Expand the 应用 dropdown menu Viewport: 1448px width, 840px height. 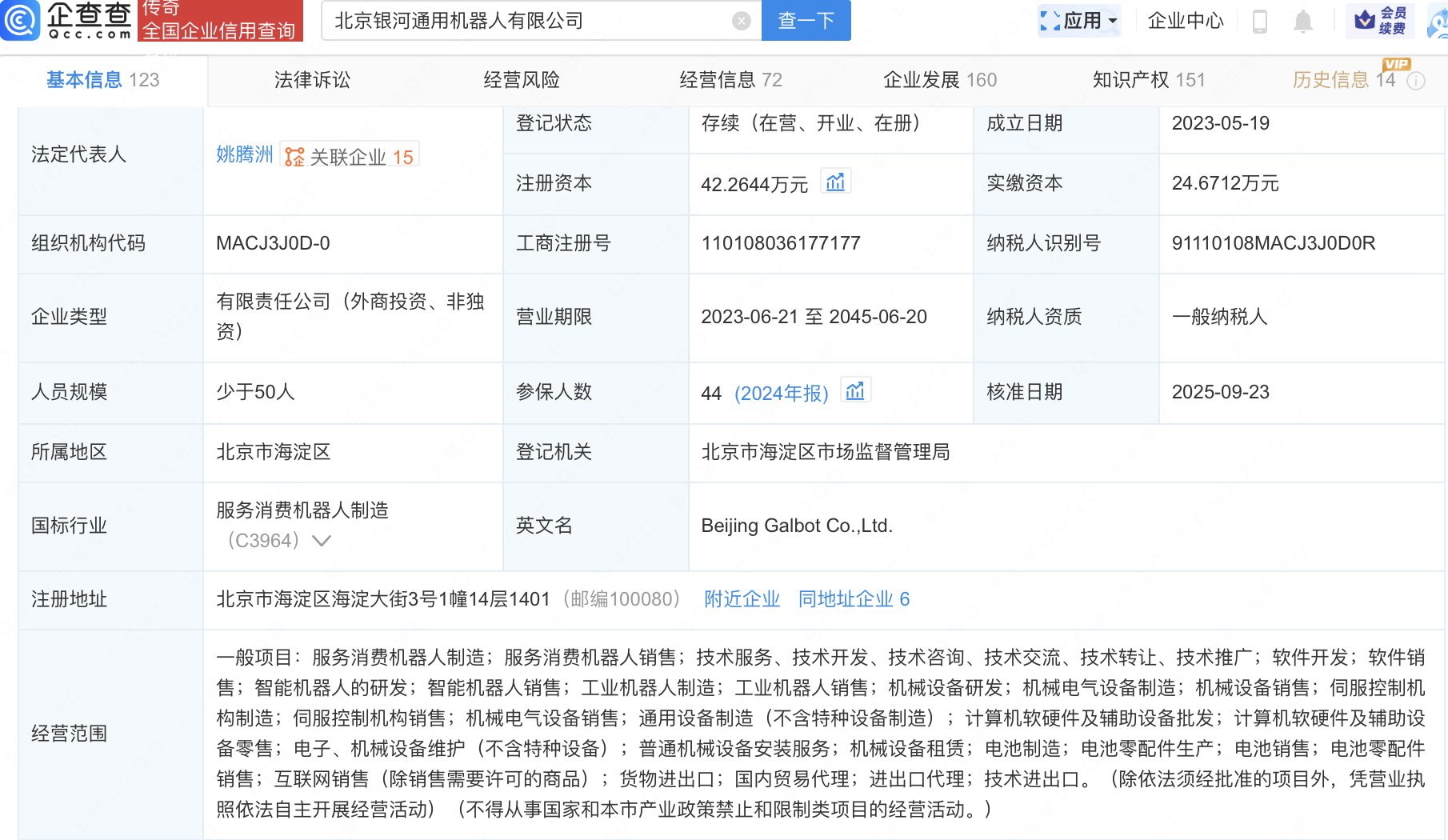click(1079, 21)
